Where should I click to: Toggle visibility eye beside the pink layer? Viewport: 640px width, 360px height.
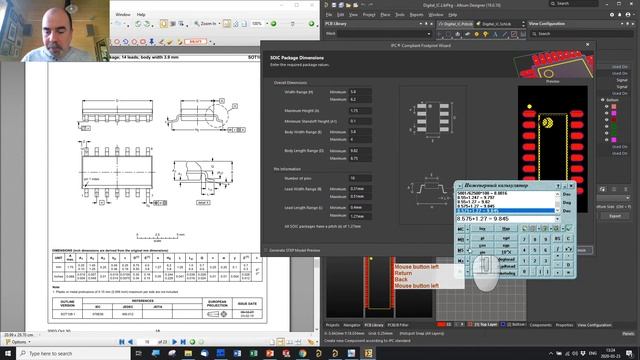click(607, 107)
